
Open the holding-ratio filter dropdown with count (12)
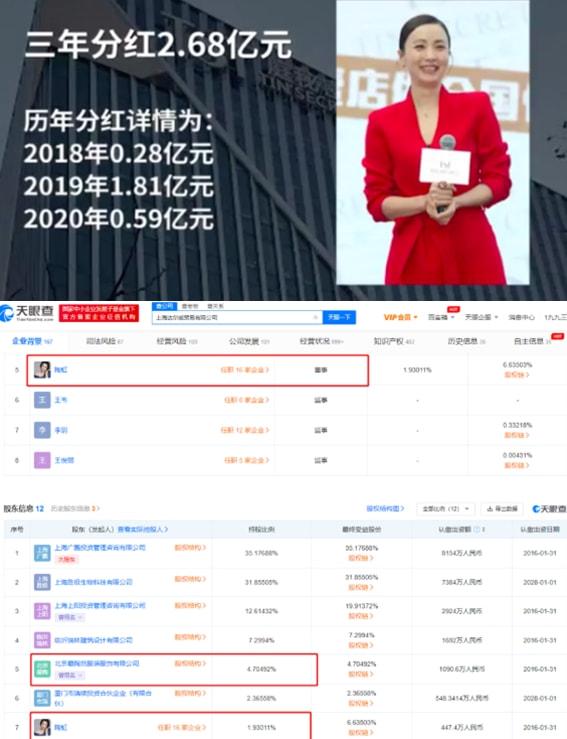coord(446,509)
